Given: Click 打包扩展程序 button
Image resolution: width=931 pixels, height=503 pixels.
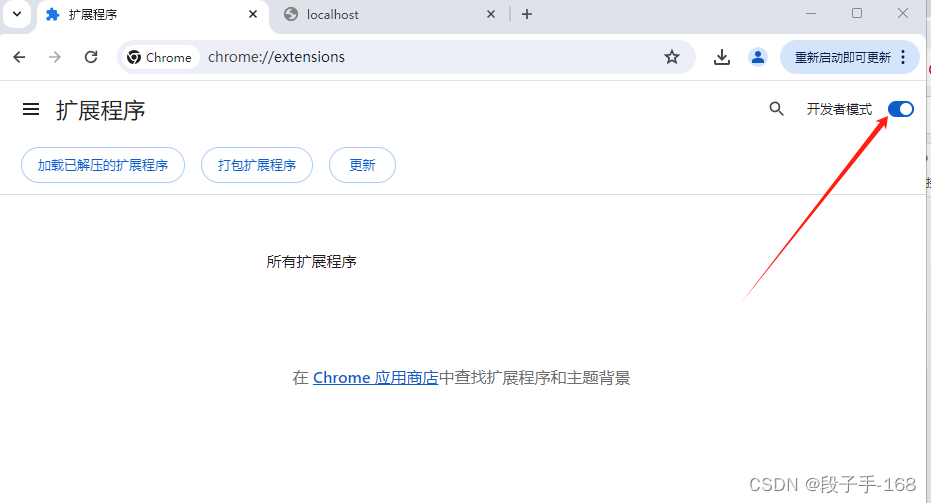Looking at the screenshot, I should coord(256,165).
